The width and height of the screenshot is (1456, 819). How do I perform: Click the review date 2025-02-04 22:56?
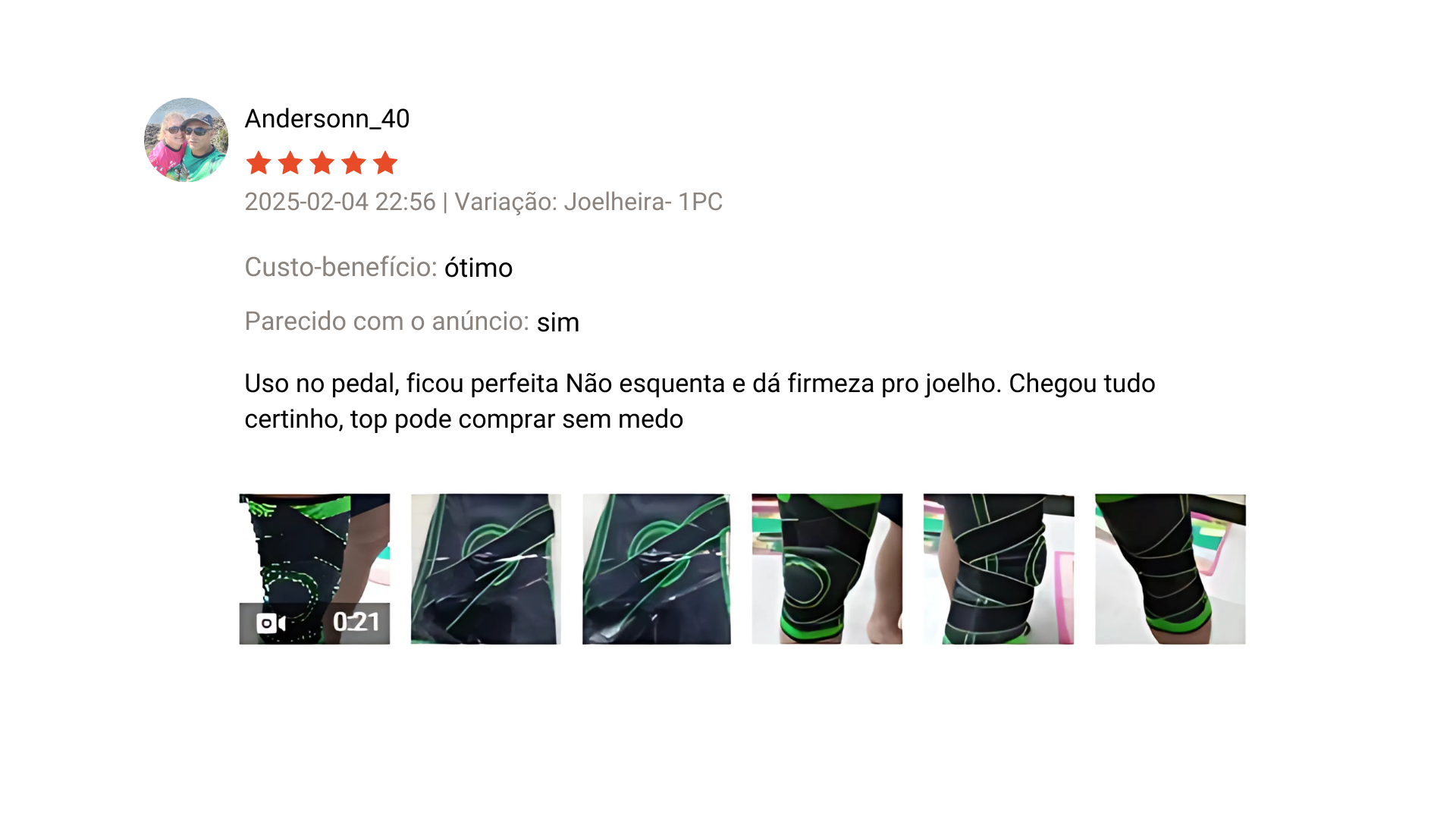pos(340,202)
